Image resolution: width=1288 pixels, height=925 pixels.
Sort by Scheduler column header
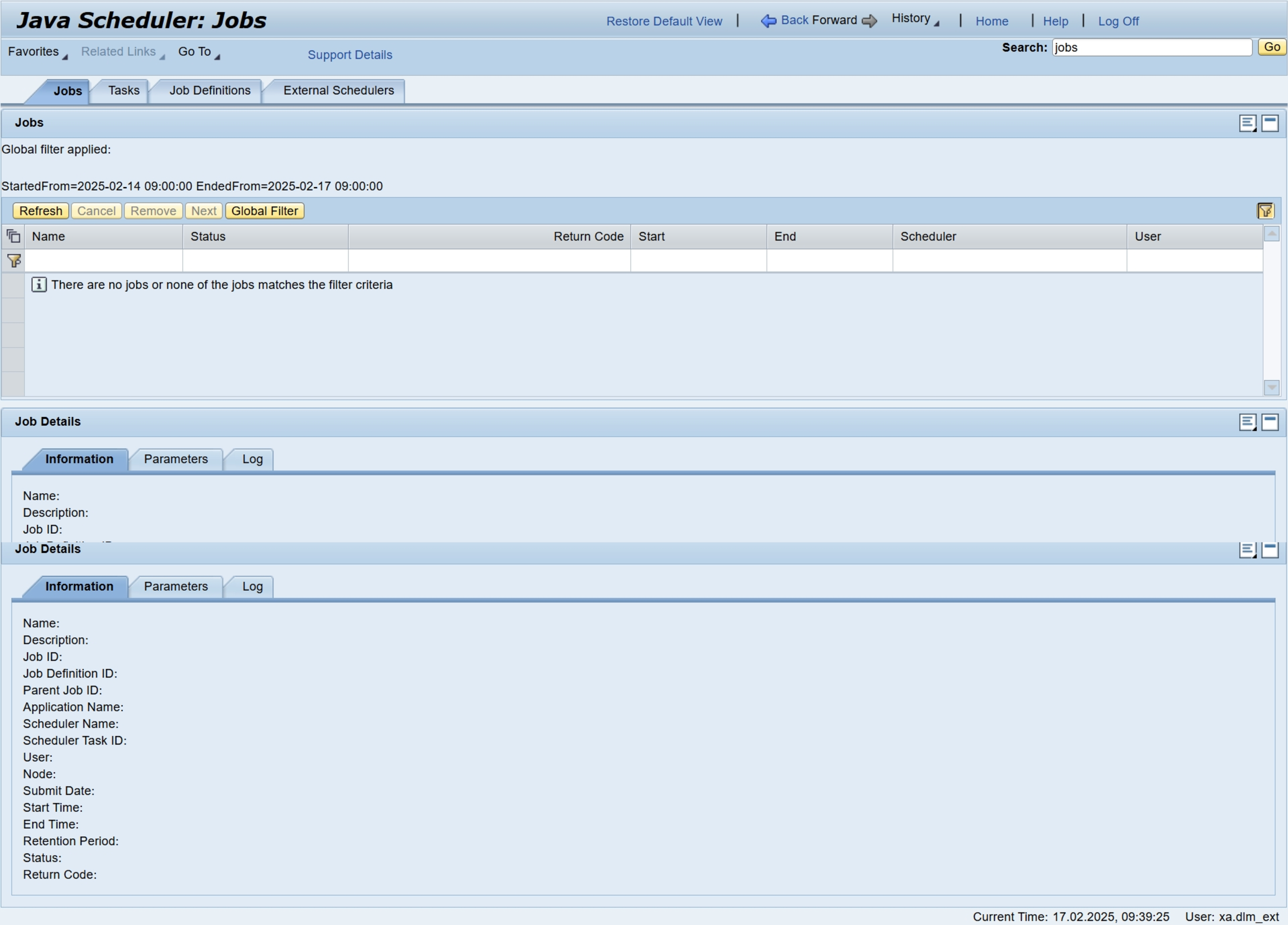[x=1010, y=237]
